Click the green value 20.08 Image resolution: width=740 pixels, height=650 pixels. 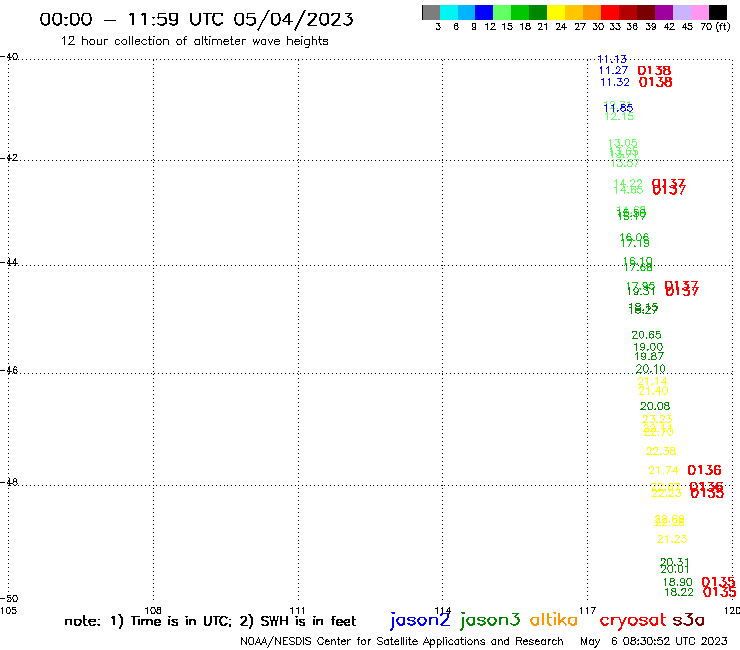coord(655,406)
